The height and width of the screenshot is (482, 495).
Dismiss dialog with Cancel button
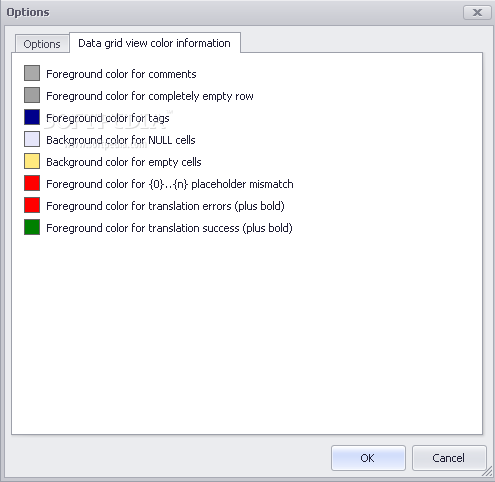449,458
